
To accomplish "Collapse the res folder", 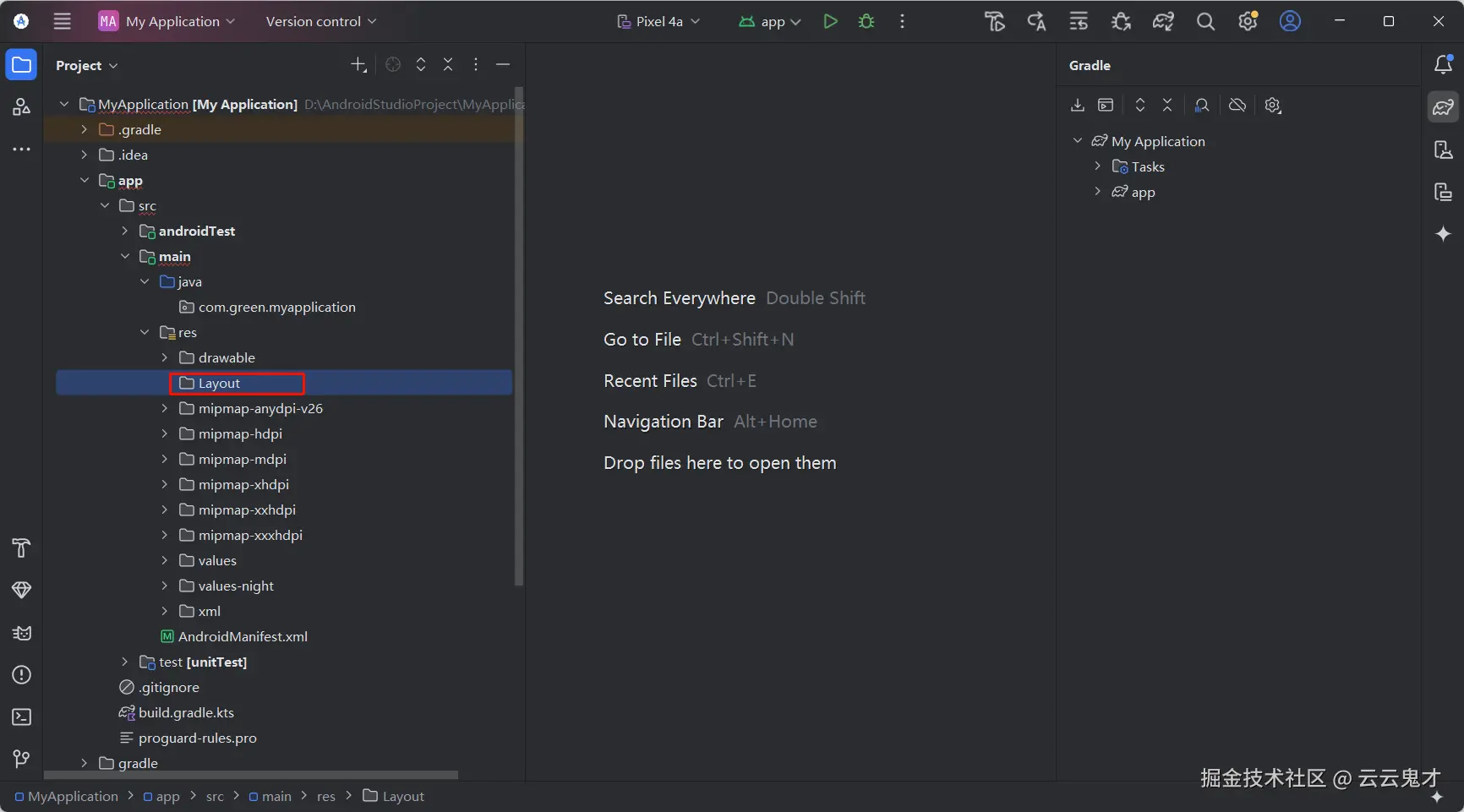I will point(145,332).
